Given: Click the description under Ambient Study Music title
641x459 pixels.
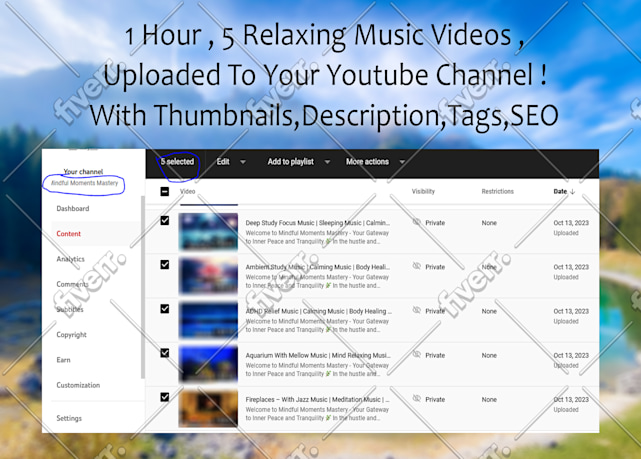Looking at the screenshot, I should [x=317, y=281].
